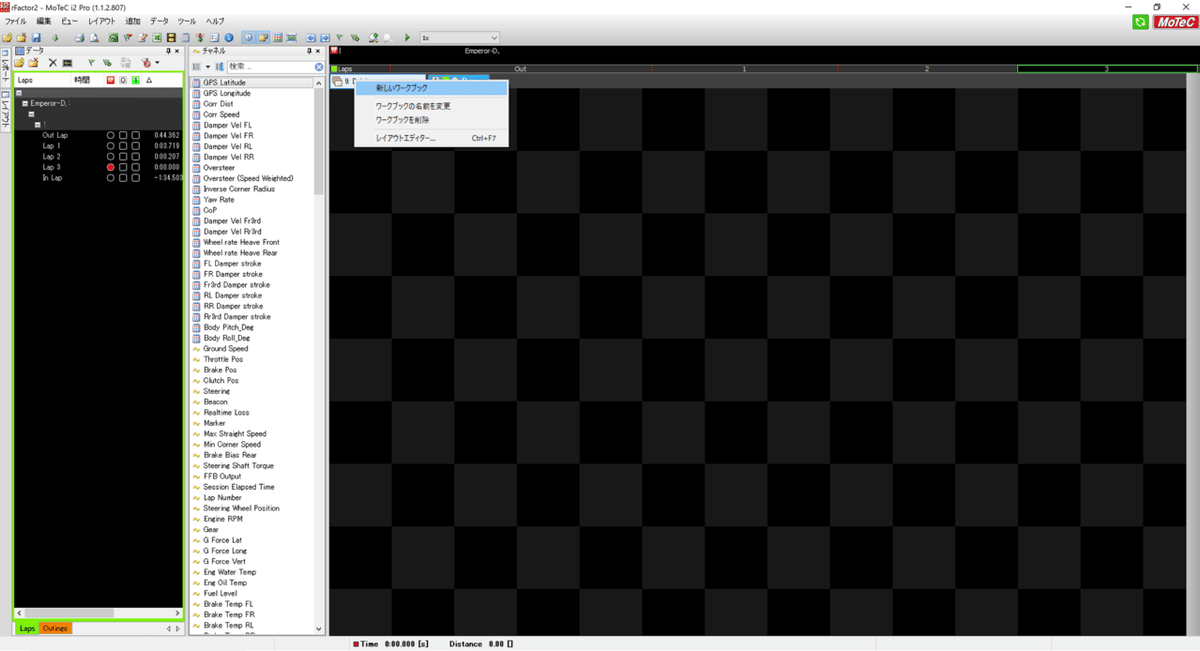
Task: Open the ファイル menu
Action: 16,21
